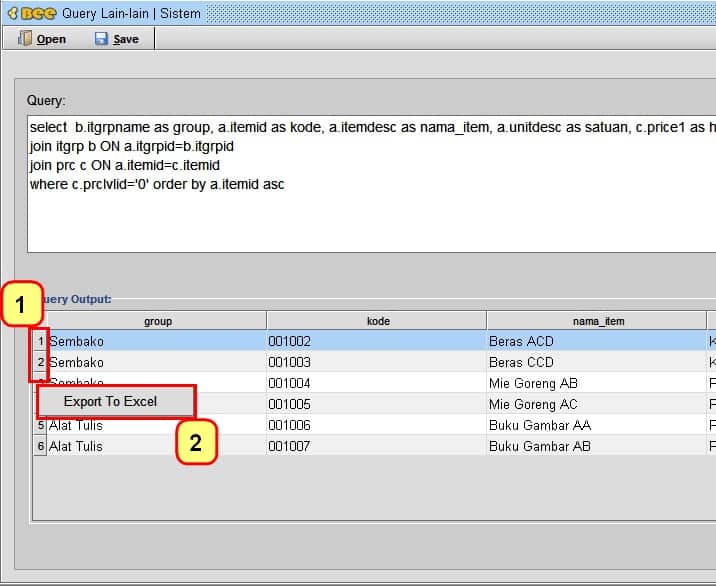This screenshot has height=586, width=716.
Task: Click Sembako cell in row 2
Action: coord(157,362)
